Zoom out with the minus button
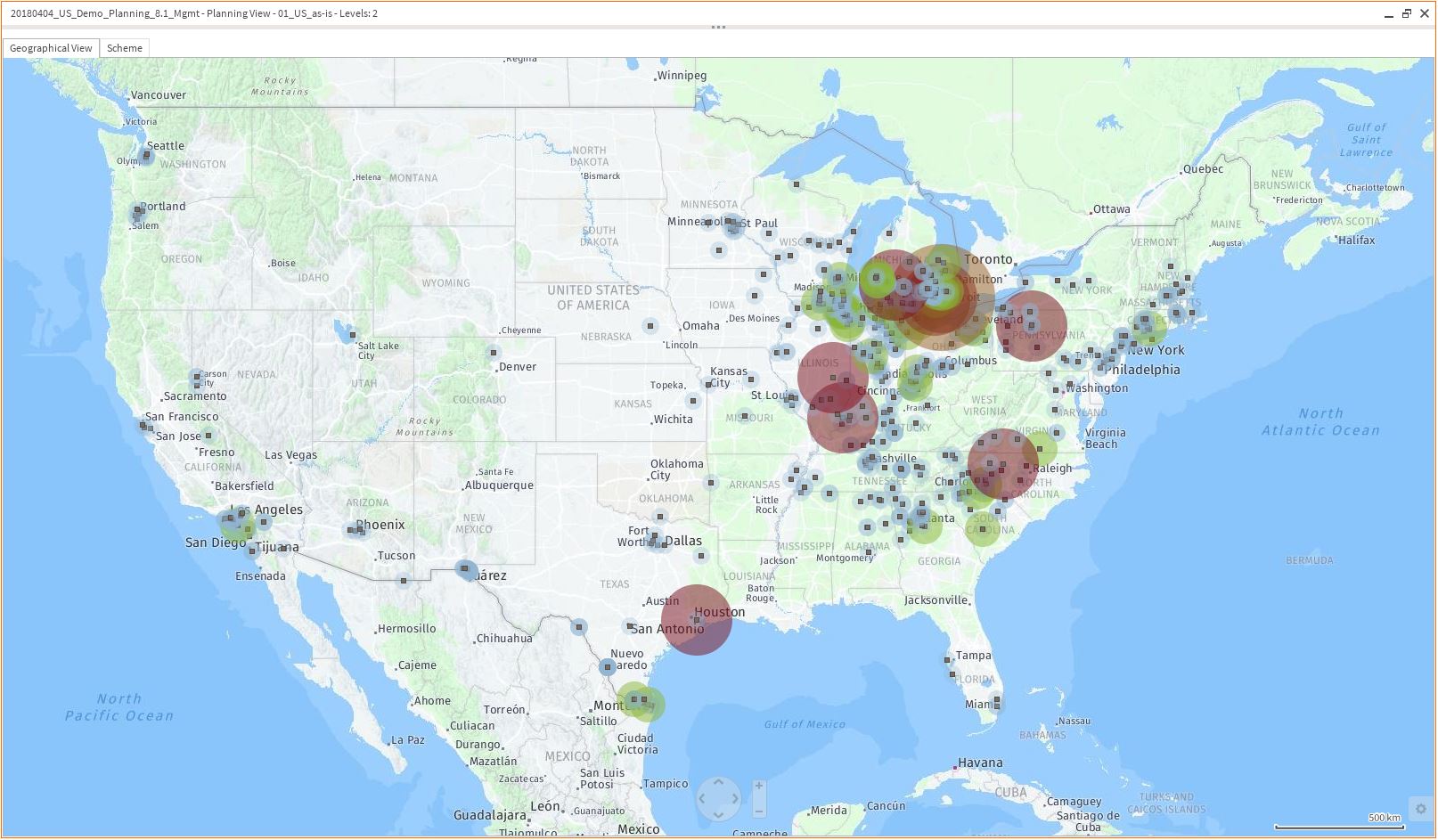Image resolution: width=1438 pixels, height=840 pixels. coord(759,811)
